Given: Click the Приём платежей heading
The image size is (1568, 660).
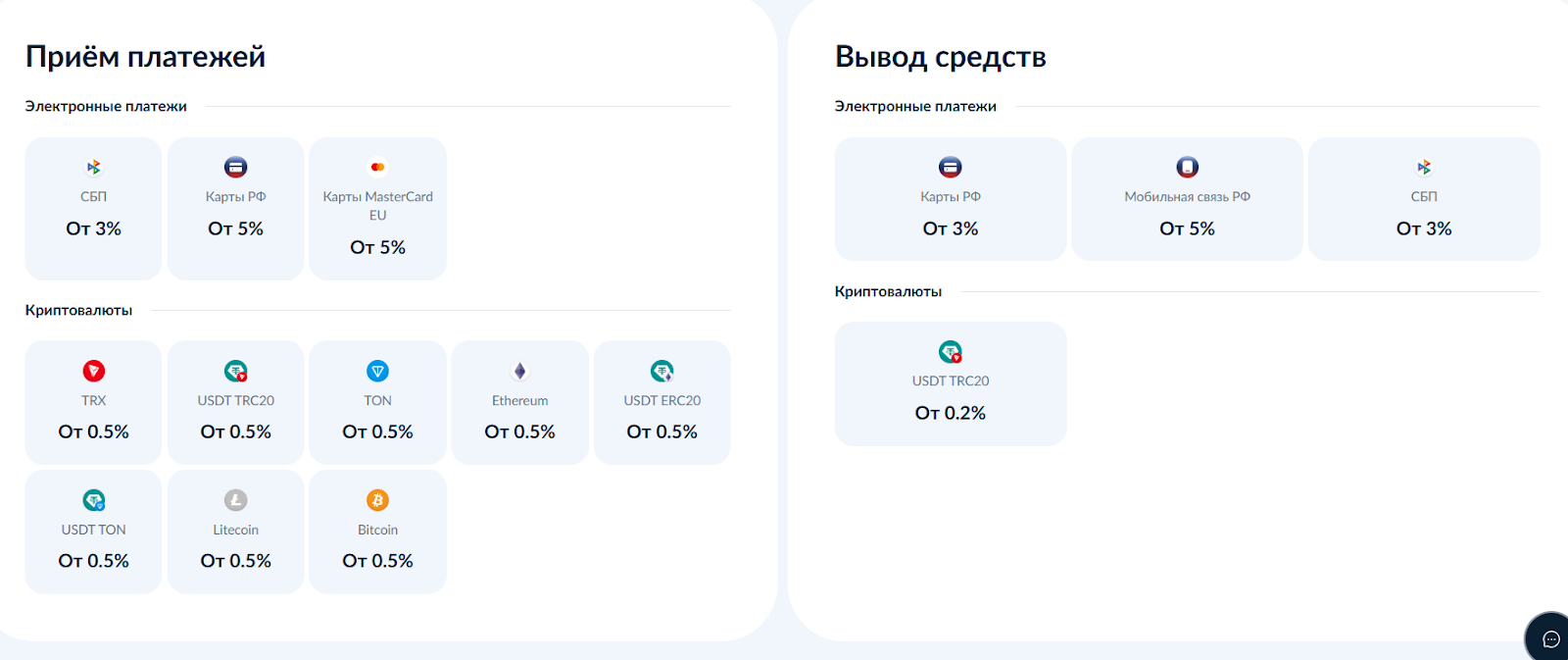Looking at the screenshot, I should [145, 57].
